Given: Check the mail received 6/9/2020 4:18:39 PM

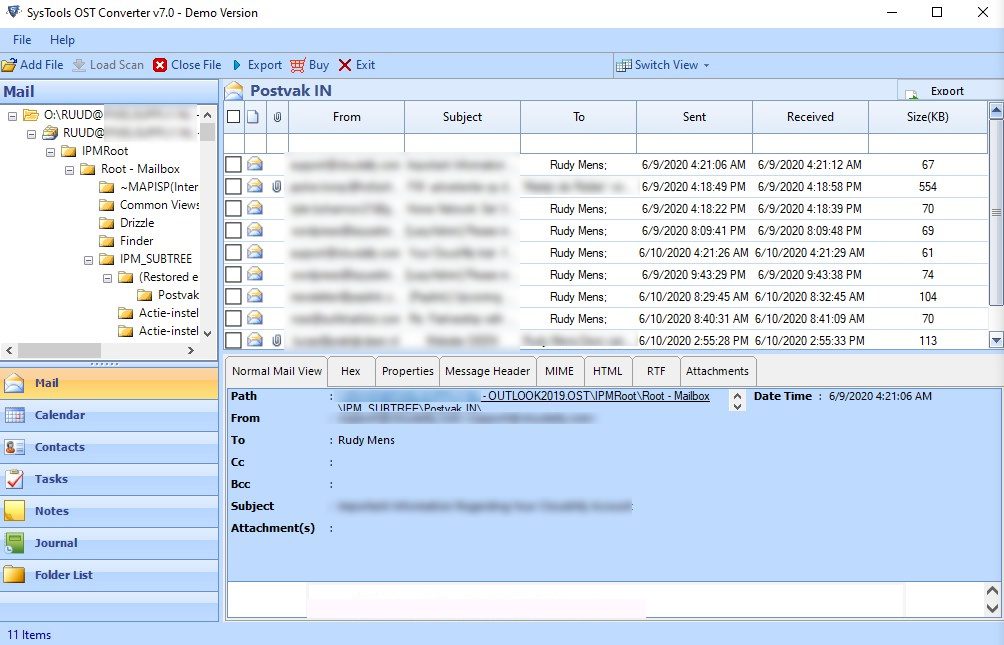Looking at the screenshot, I should (x=234, y=209).
